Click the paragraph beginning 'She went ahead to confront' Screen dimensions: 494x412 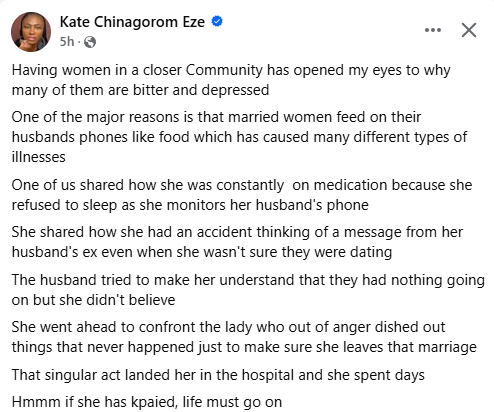pos(244,337)
